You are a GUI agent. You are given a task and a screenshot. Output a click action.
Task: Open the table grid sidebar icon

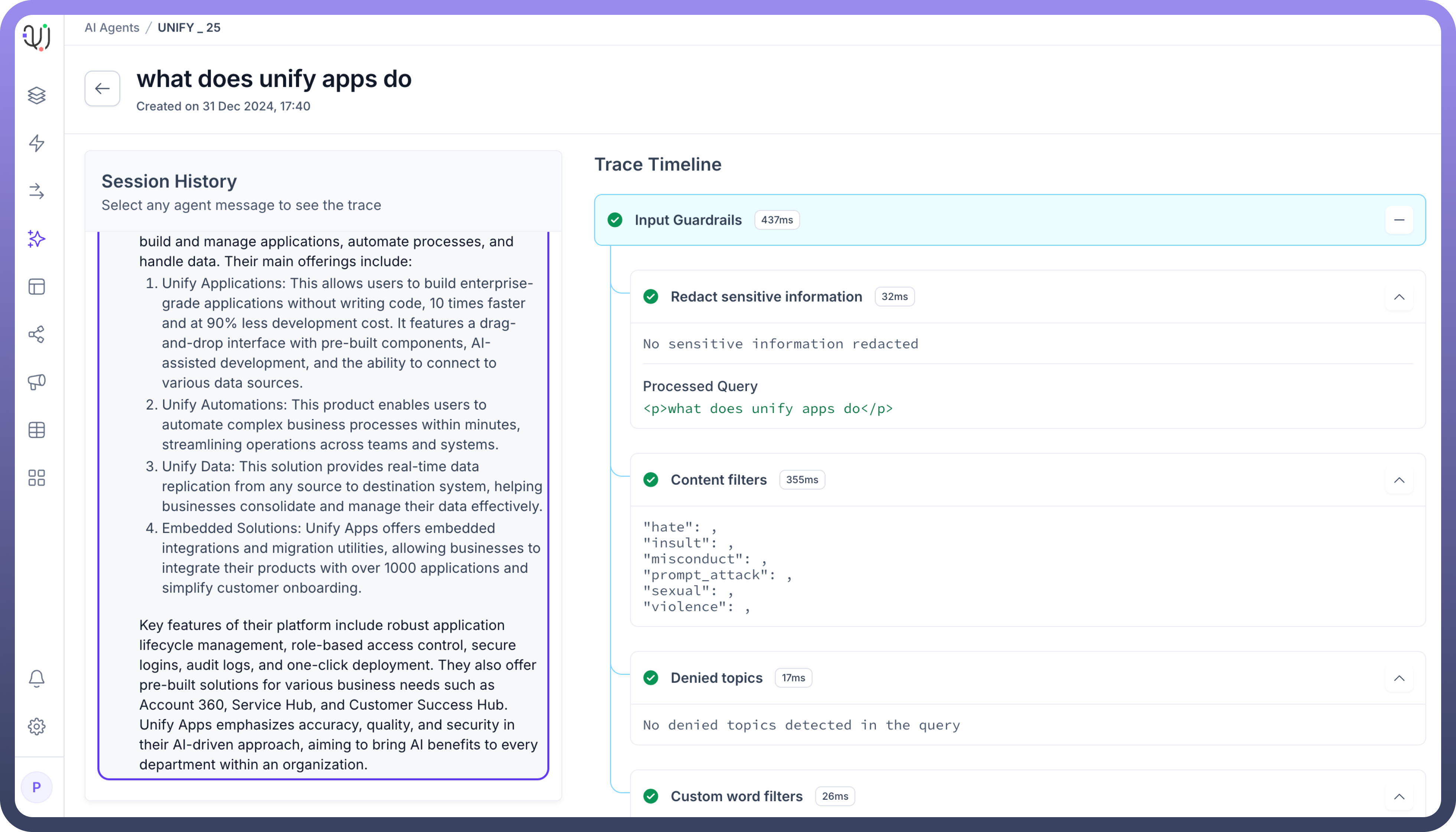36,430
